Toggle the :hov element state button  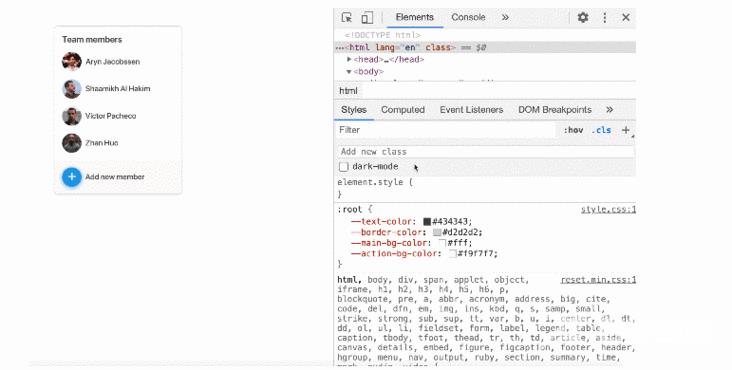tap(573, 130)
